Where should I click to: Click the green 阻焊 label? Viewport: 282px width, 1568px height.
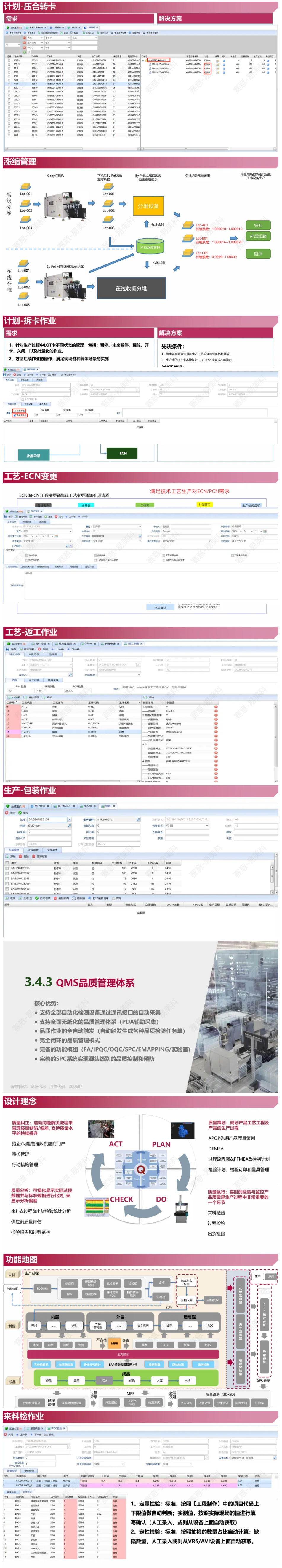[x=258, y=254]
